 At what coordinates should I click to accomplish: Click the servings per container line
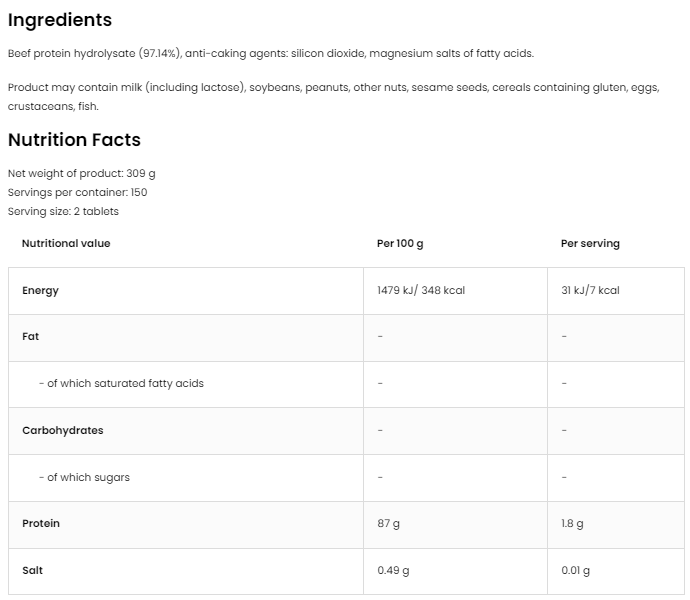coord(77,192)
